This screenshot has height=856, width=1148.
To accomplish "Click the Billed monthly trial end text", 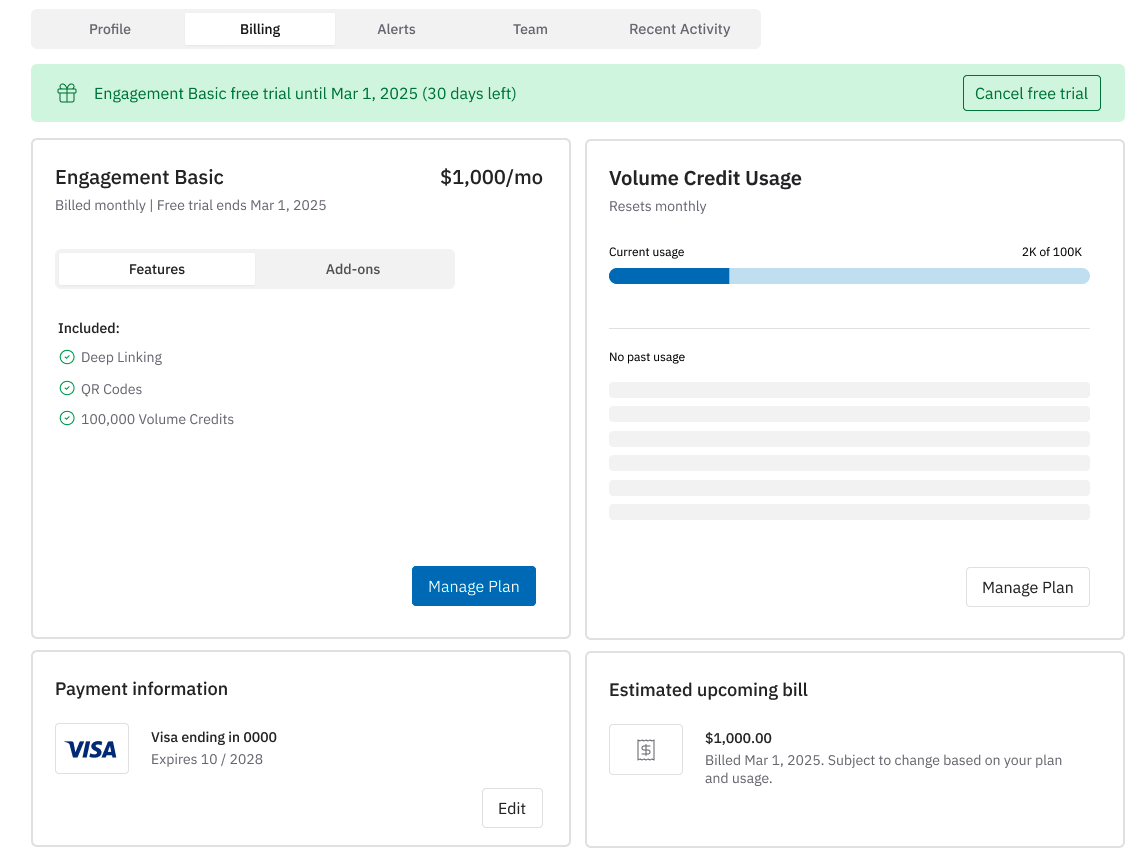I will 190,206.
